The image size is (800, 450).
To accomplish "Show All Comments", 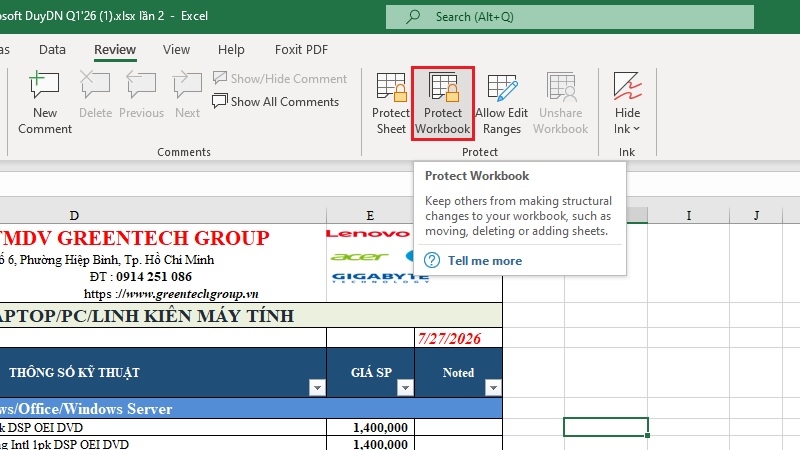I will [276, 102].
